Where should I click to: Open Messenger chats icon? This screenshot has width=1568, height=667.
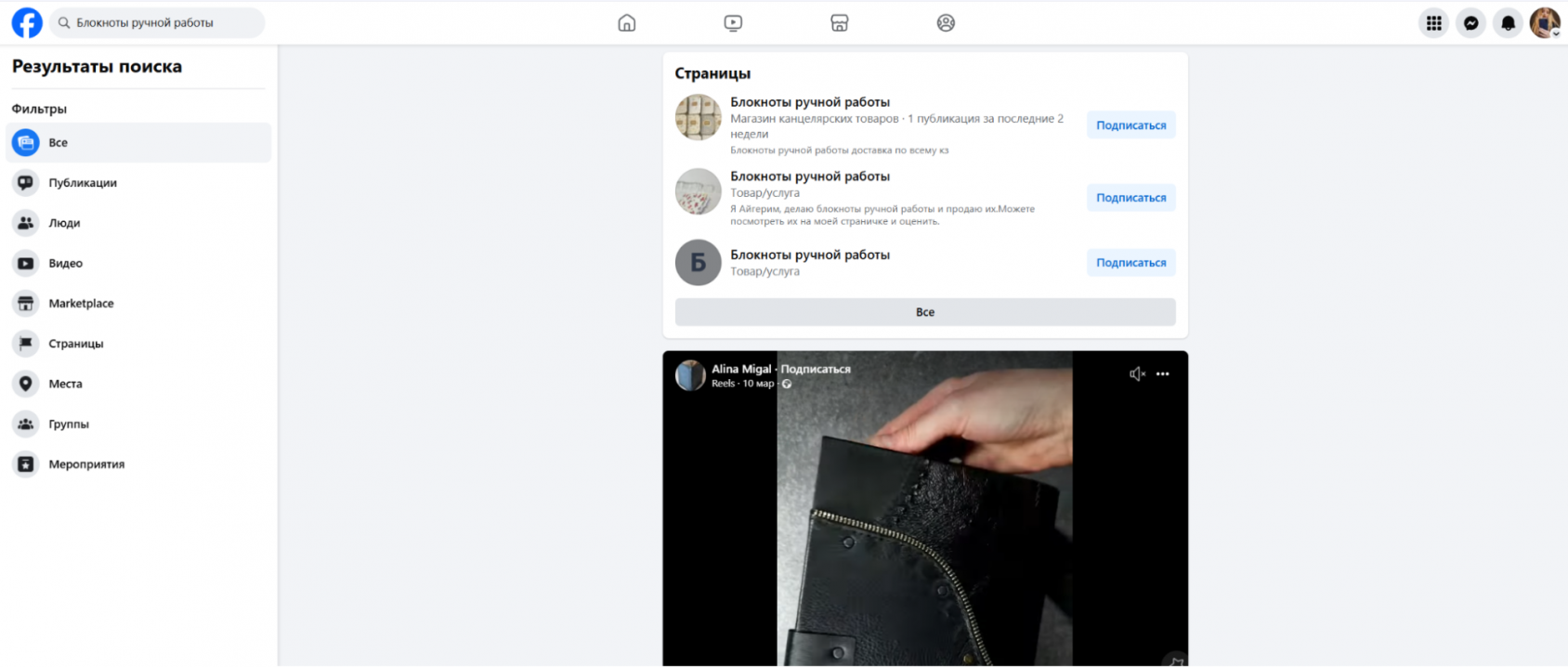1471,23
